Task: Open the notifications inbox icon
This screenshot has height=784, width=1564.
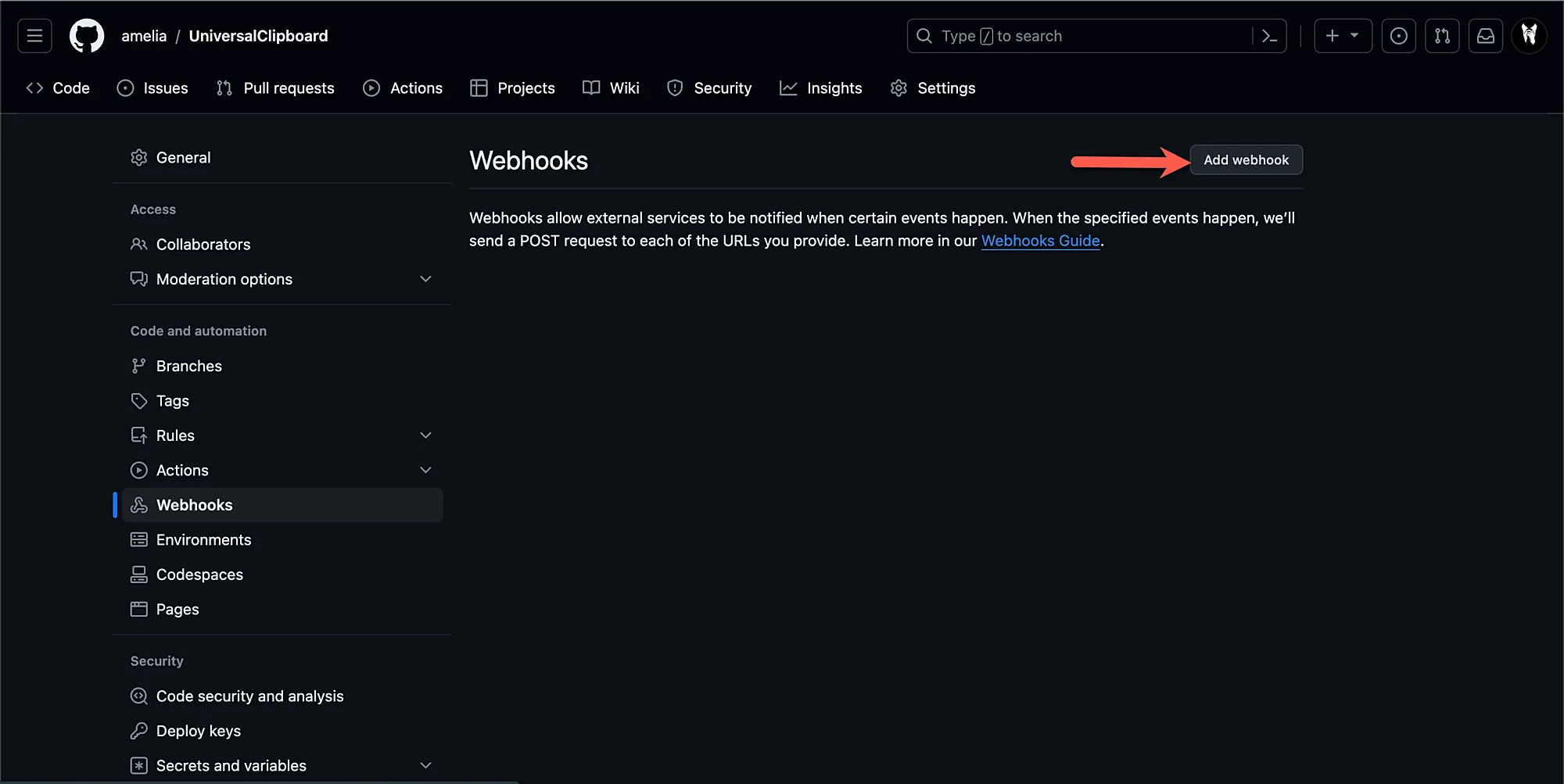Action: pyautogui.click(x=1485, y=36)
